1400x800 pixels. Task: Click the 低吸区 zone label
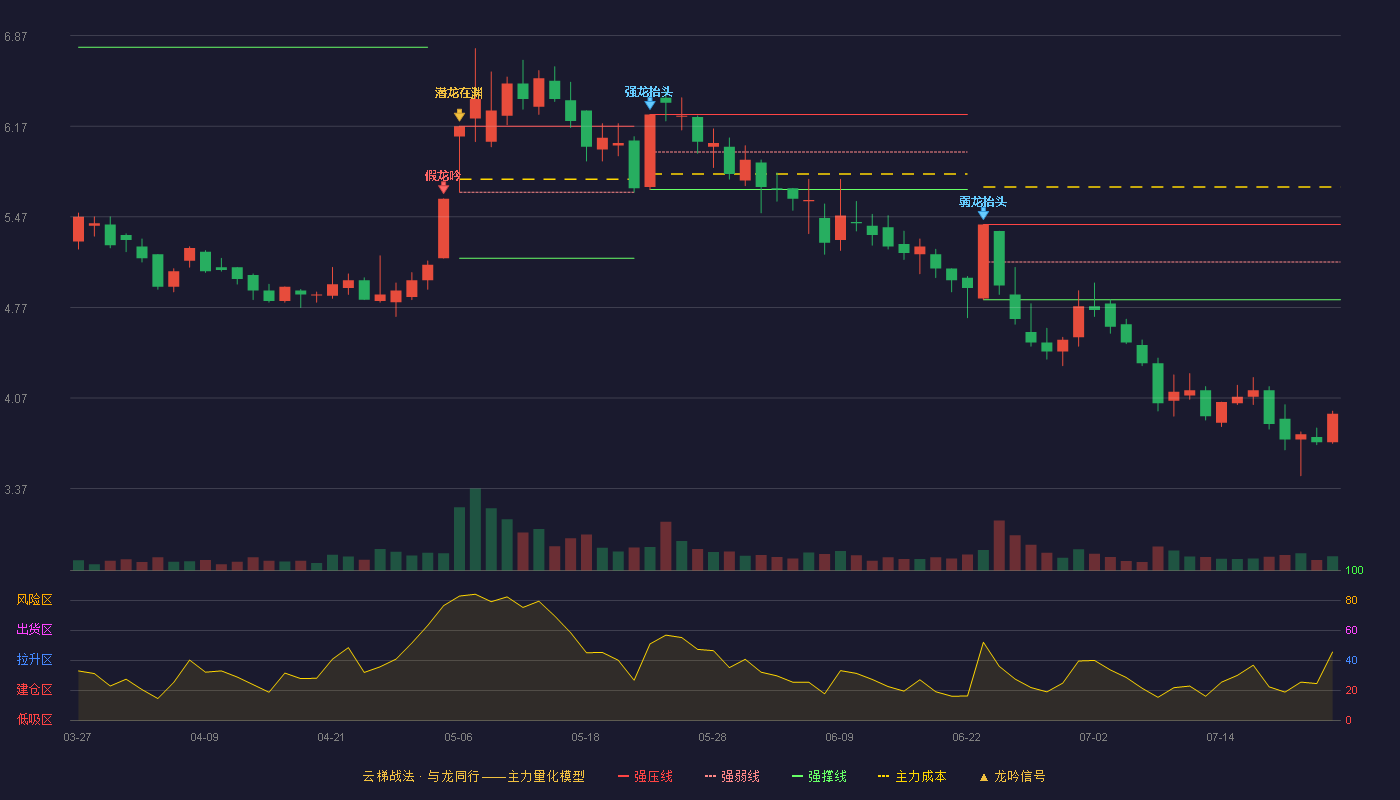coord(35,719)
